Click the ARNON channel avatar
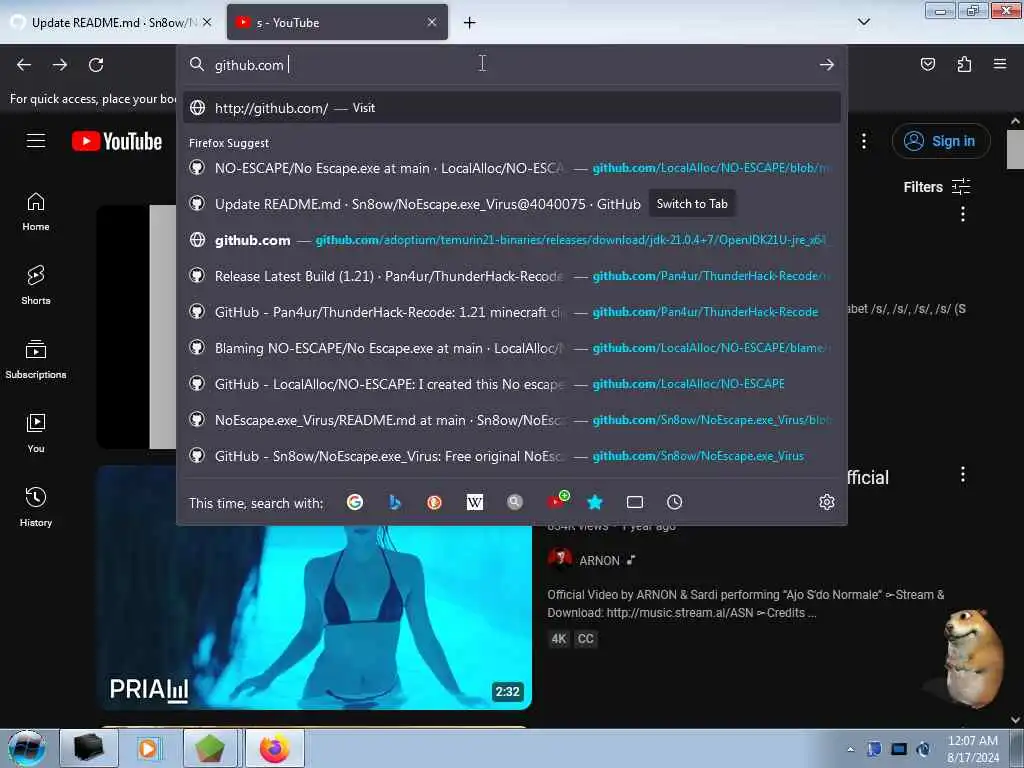Screen dimensions: 1024x768 560,559
